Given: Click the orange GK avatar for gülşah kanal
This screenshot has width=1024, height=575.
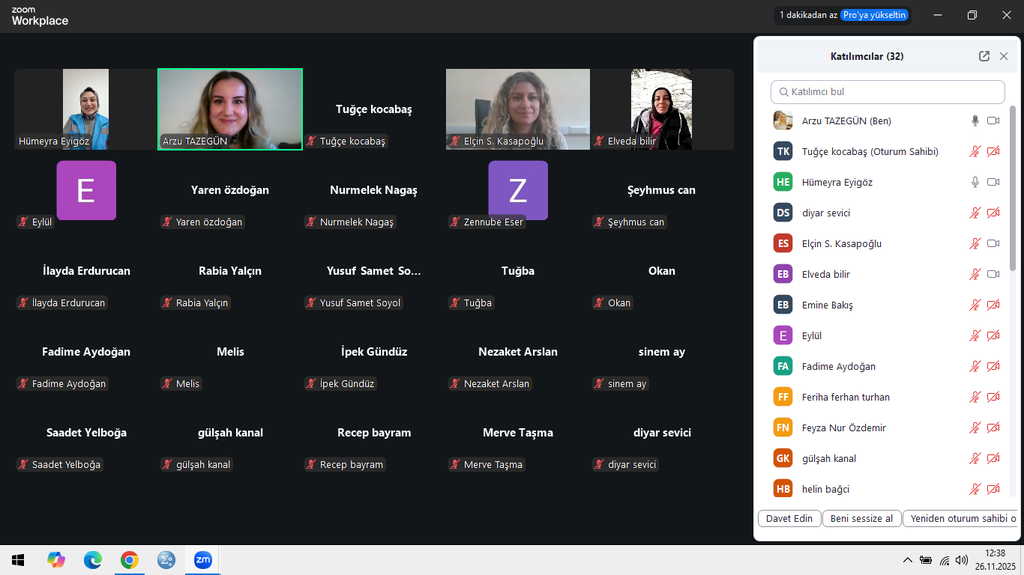Looking at the screenshot, I should [x=783, y=458].
